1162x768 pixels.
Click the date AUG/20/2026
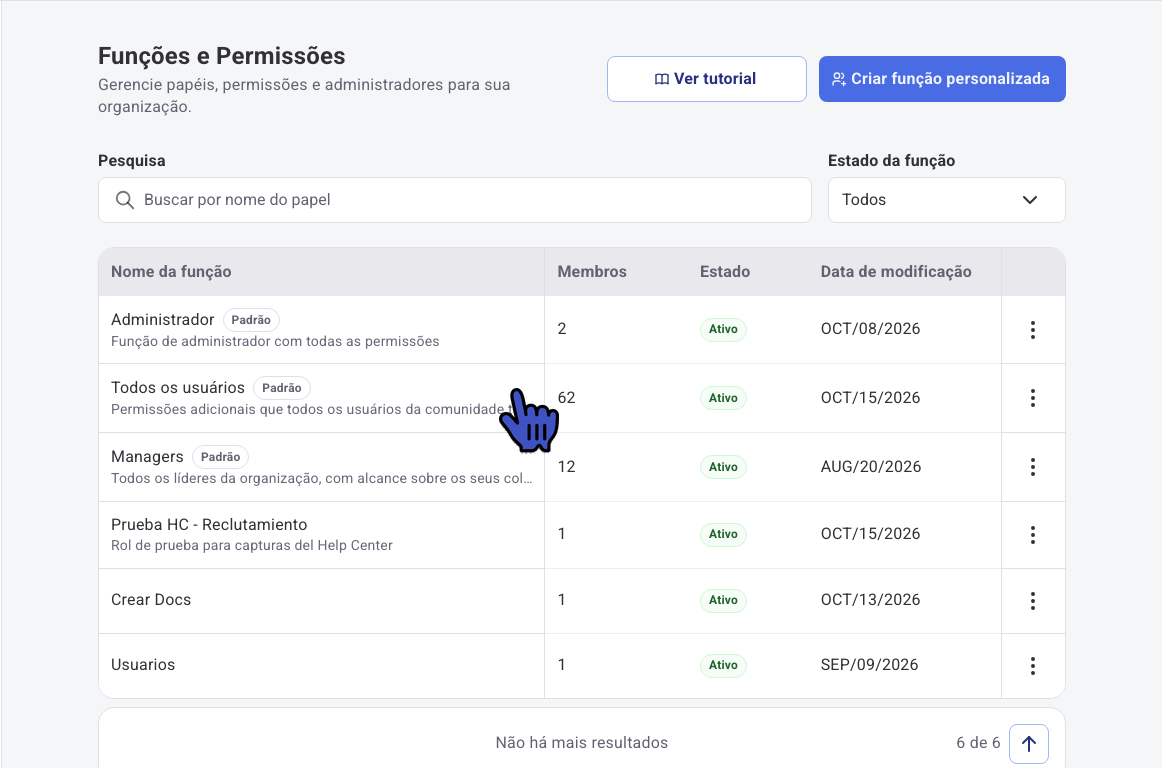point(871,467)
